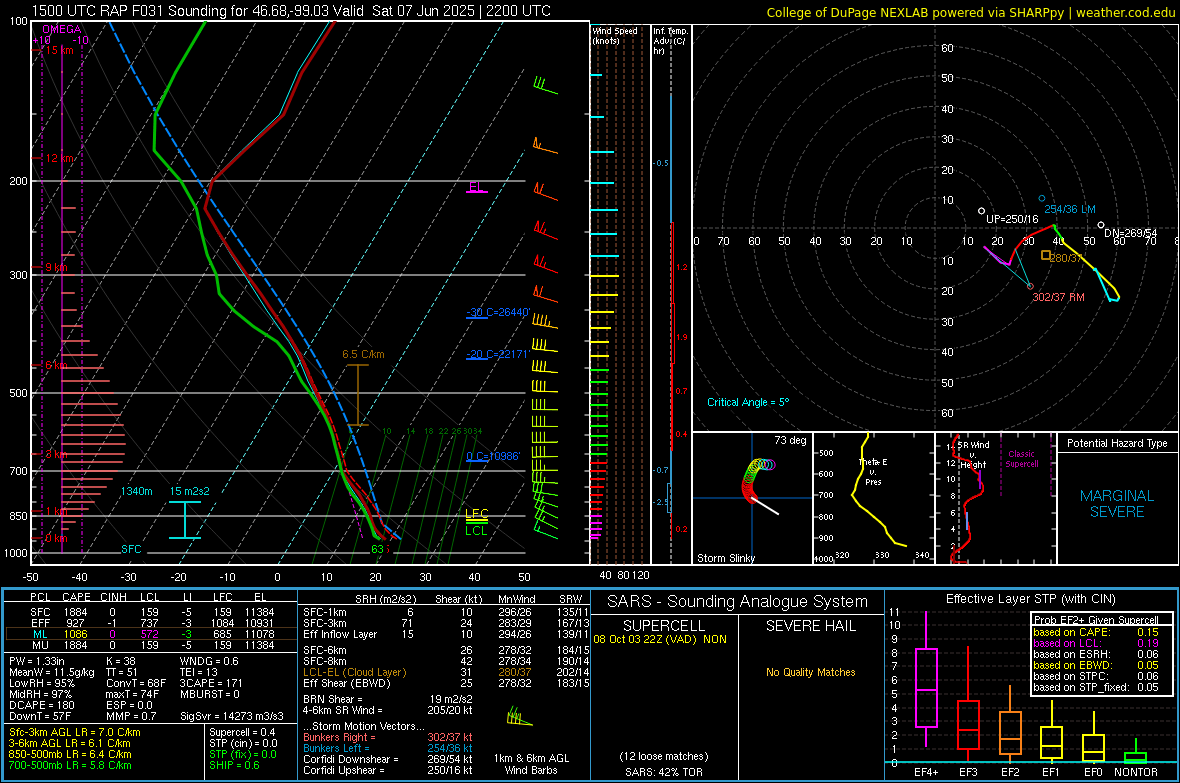Click the 302/37 RM hodograph label

(x=1059, y=297)
